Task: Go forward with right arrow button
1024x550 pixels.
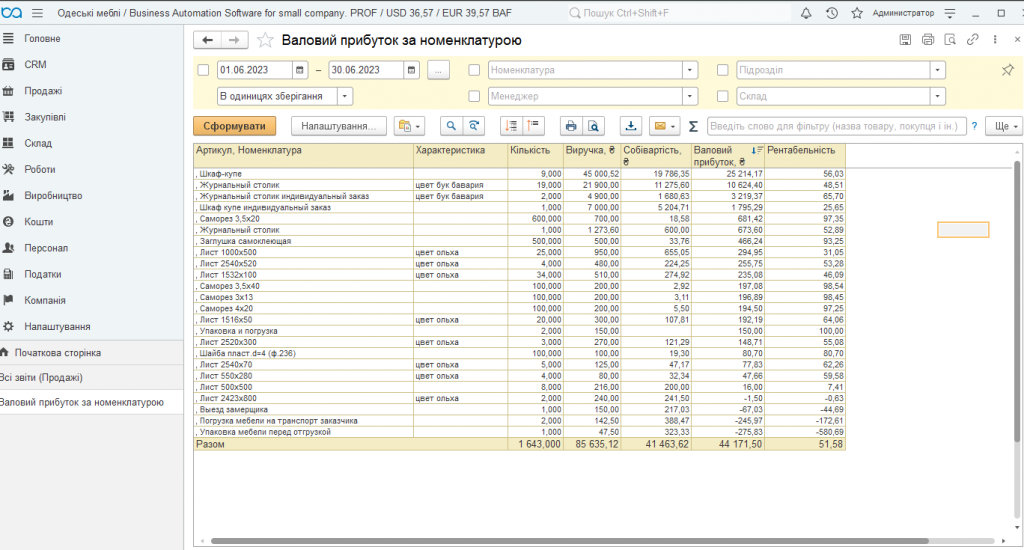Action: 234,40
